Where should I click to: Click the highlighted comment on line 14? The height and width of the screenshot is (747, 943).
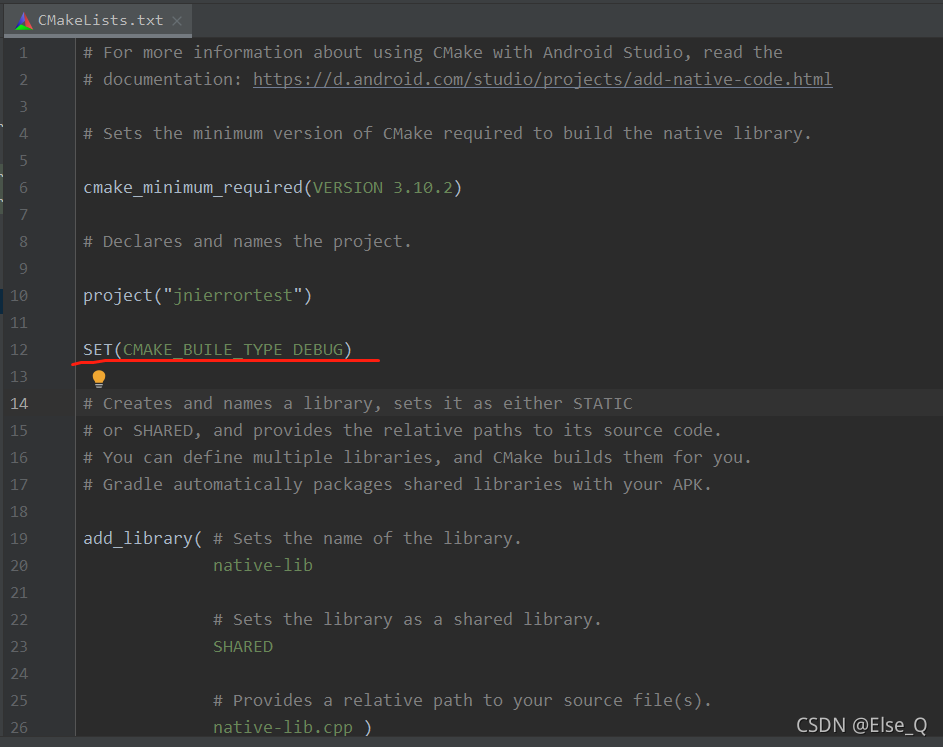pos(360,403)
